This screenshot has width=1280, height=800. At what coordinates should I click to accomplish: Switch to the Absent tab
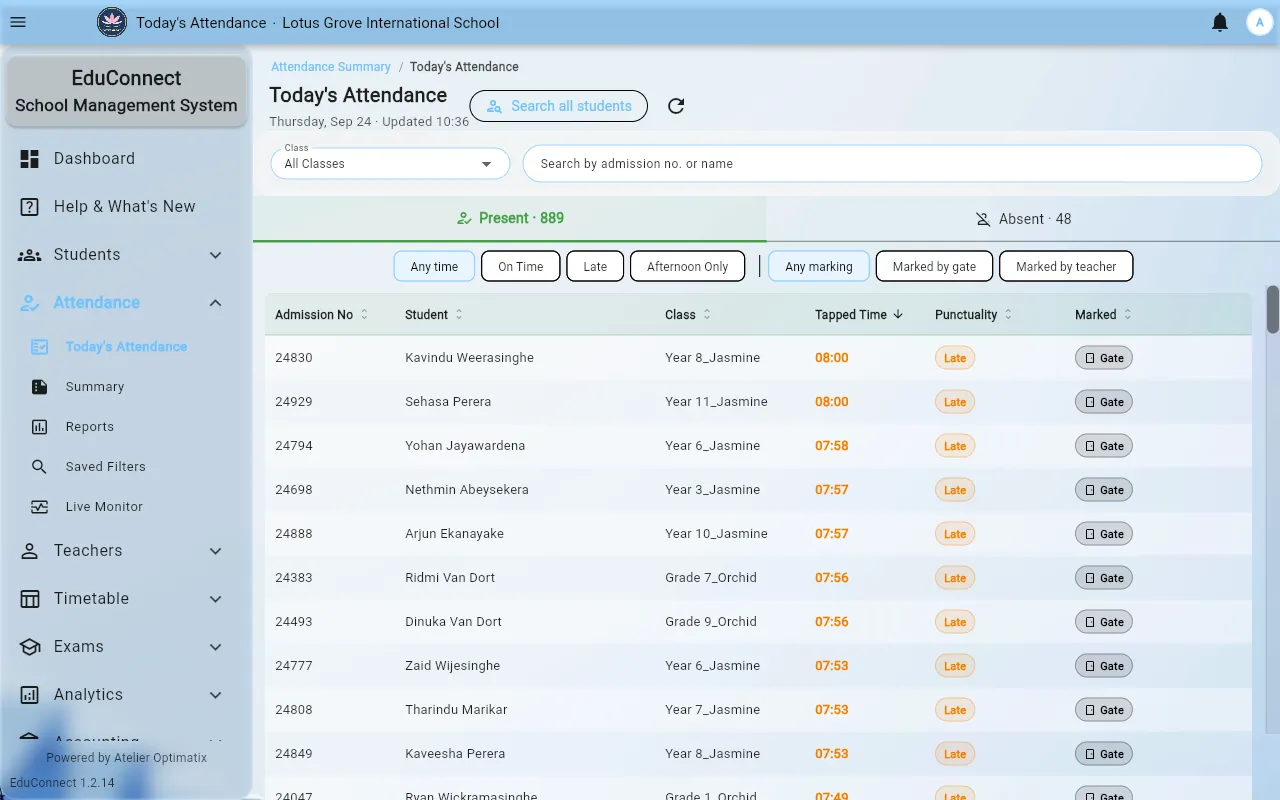tap(1023, 219)
